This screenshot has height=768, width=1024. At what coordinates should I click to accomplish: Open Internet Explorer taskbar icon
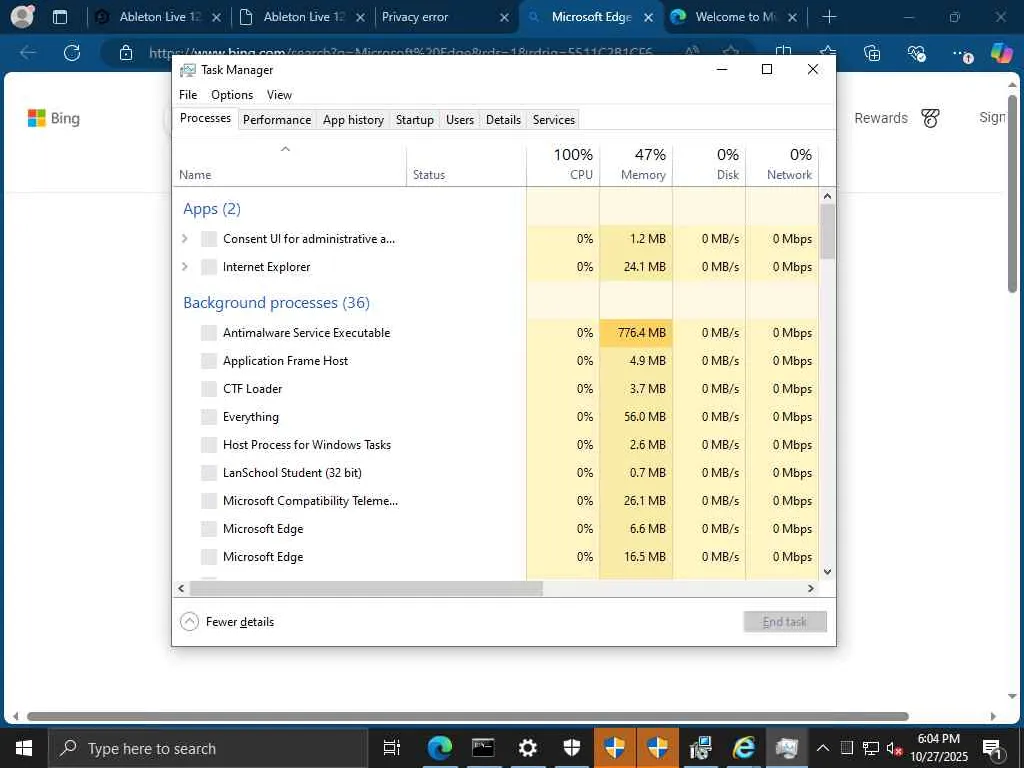coord(744,748)
